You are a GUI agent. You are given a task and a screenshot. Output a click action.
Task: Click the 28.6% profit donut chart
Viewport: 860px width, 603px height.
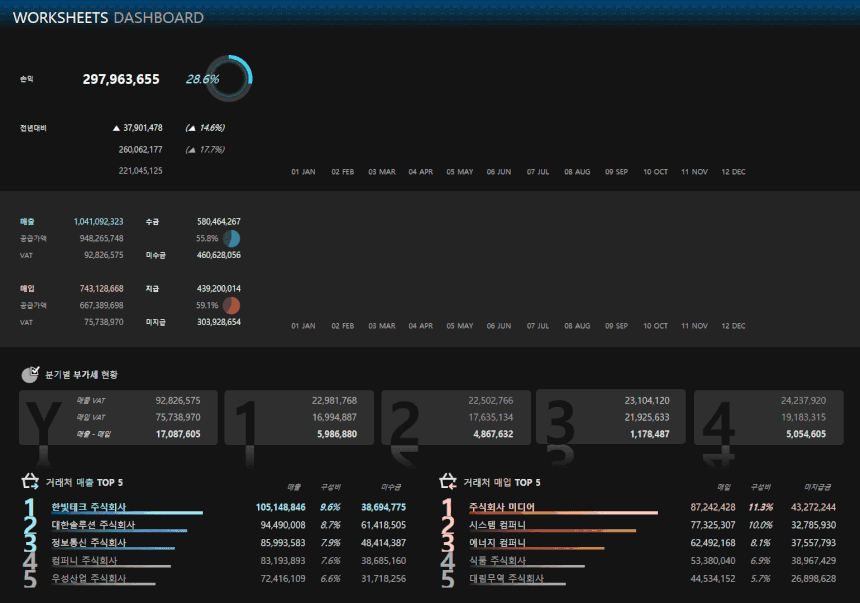(229, 79)
